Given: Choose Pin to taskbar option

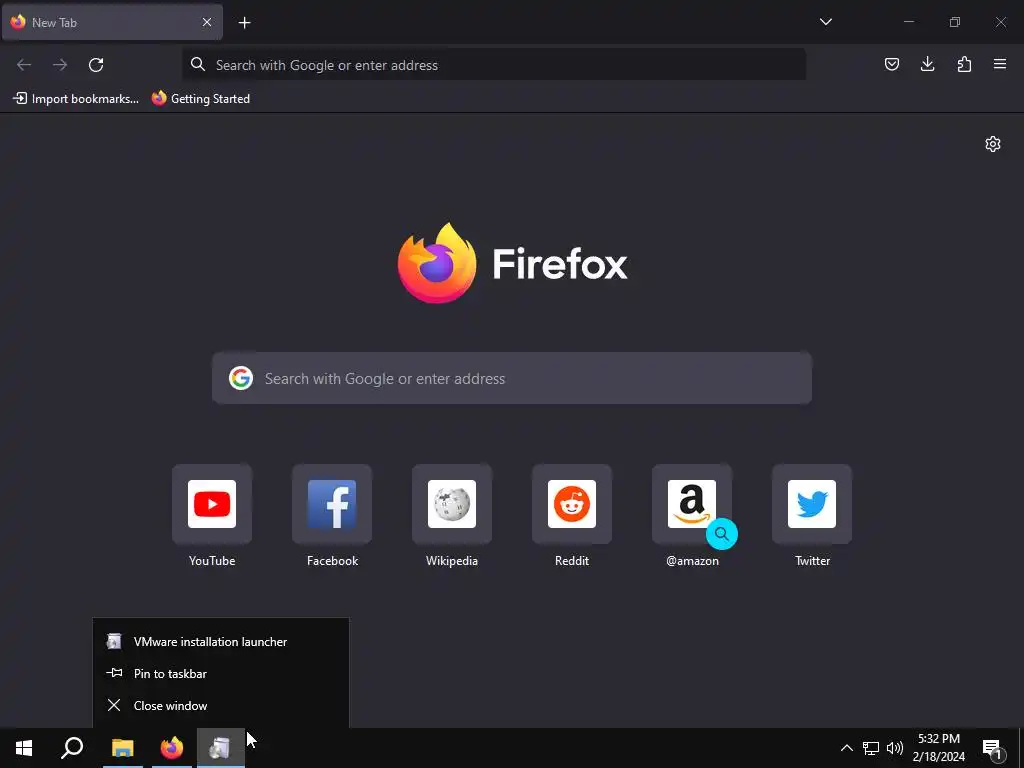Looking at the screenshot, I should click(221, 673).
